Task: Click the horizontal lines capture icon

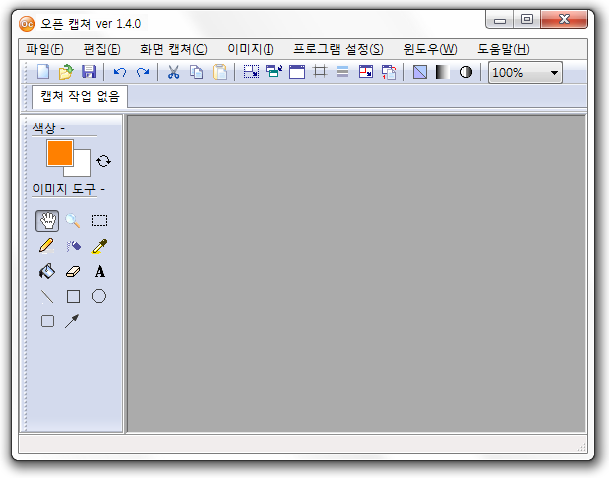Action: (x=342, y=72)
